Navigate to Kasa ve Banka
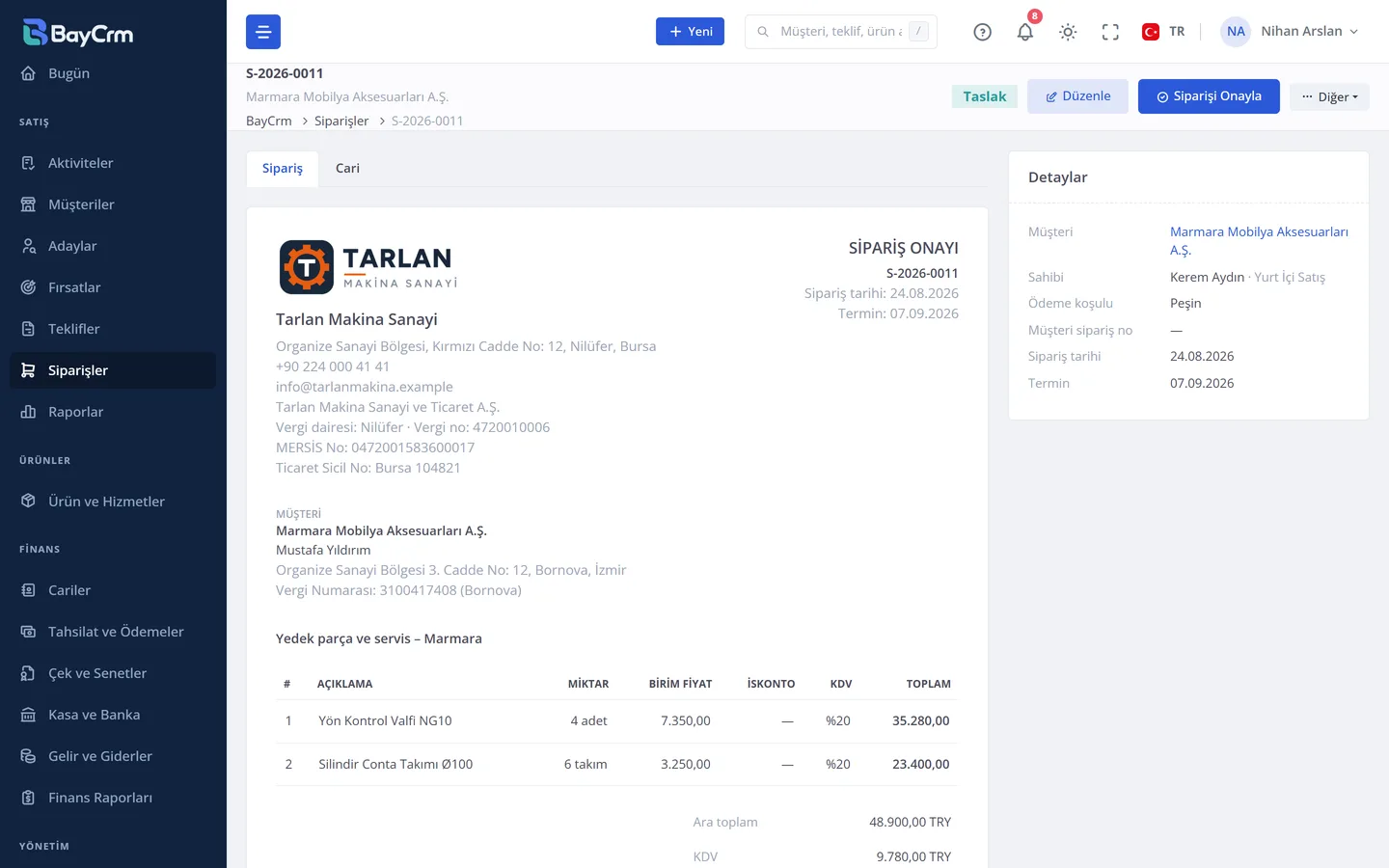The image size is (1389, 868). 113,715
